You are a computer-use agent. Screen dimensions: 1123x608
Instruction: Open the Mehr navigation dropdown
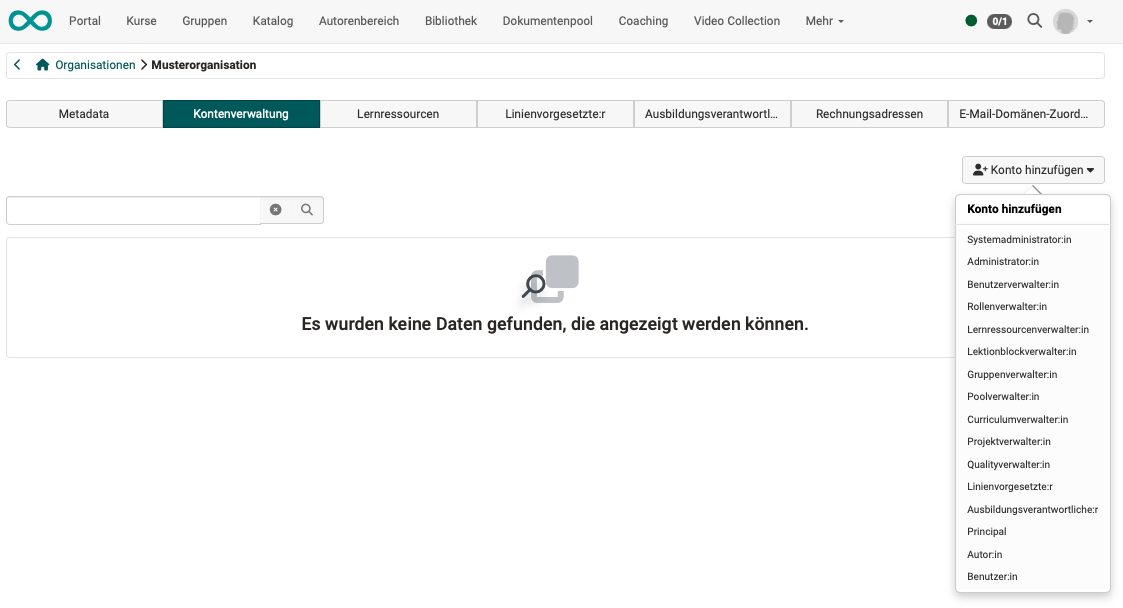pos(824,20)
